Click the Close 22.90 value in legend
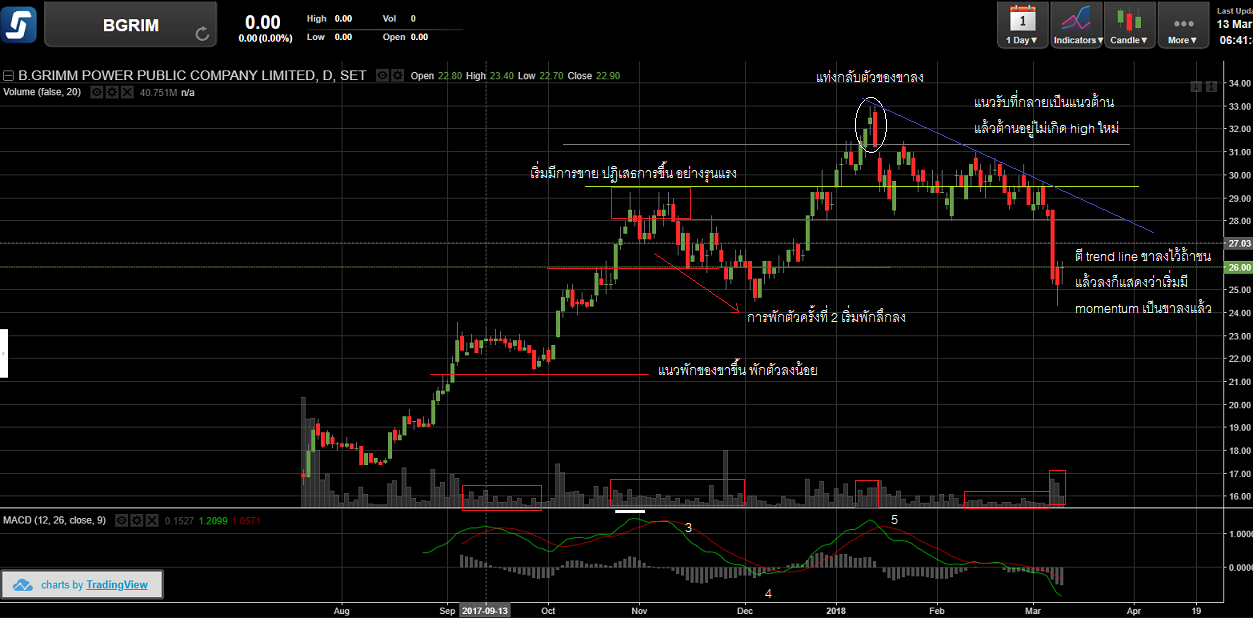The width and height of the screenshot is (1253, 618). (x=594, y=76)
